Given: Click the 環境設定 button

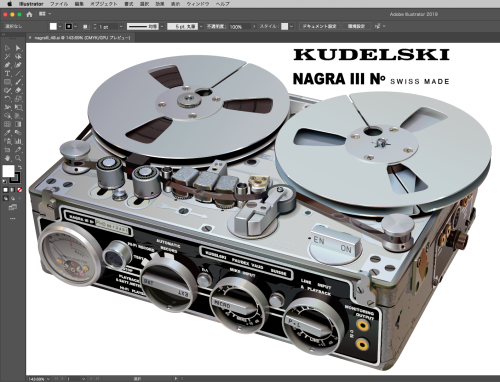Looking at the screenshot, I should 356,26.
